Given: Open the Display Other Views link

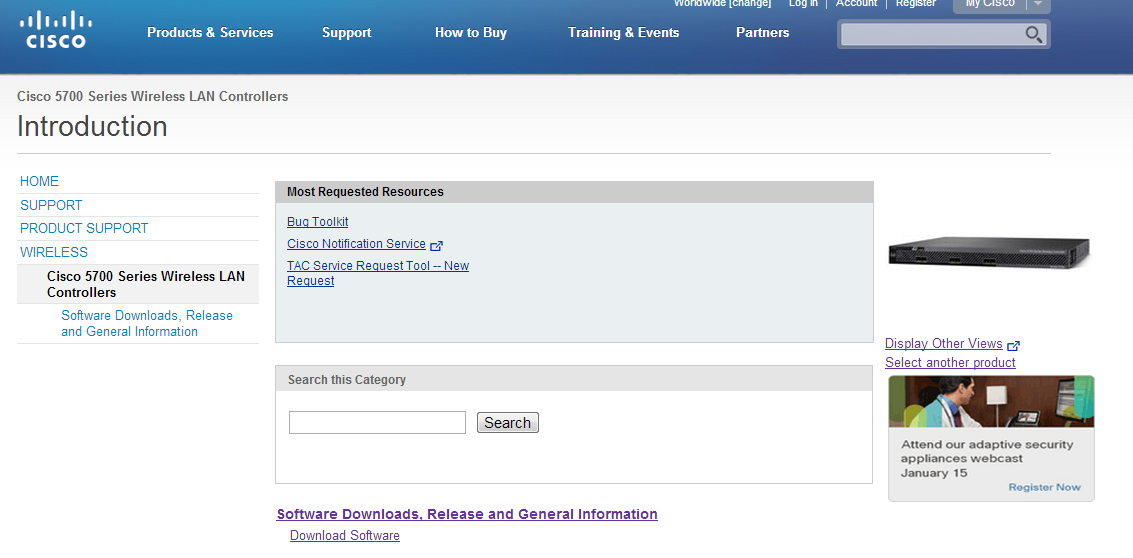Looking at the screenshot, I should (x=944, y=344).
